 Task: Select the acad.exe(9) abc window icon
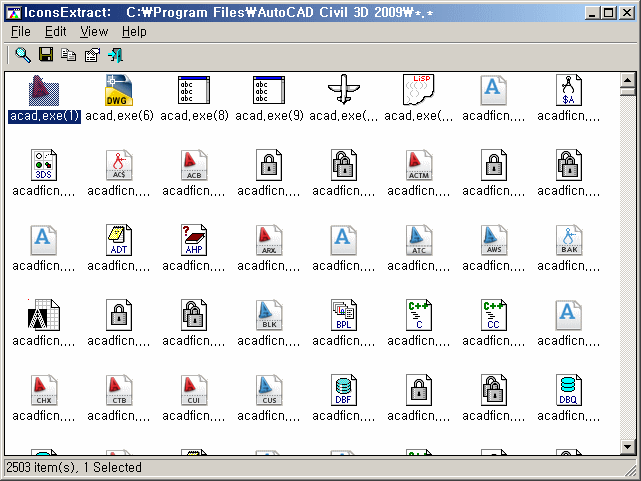(x=269, y=90)
